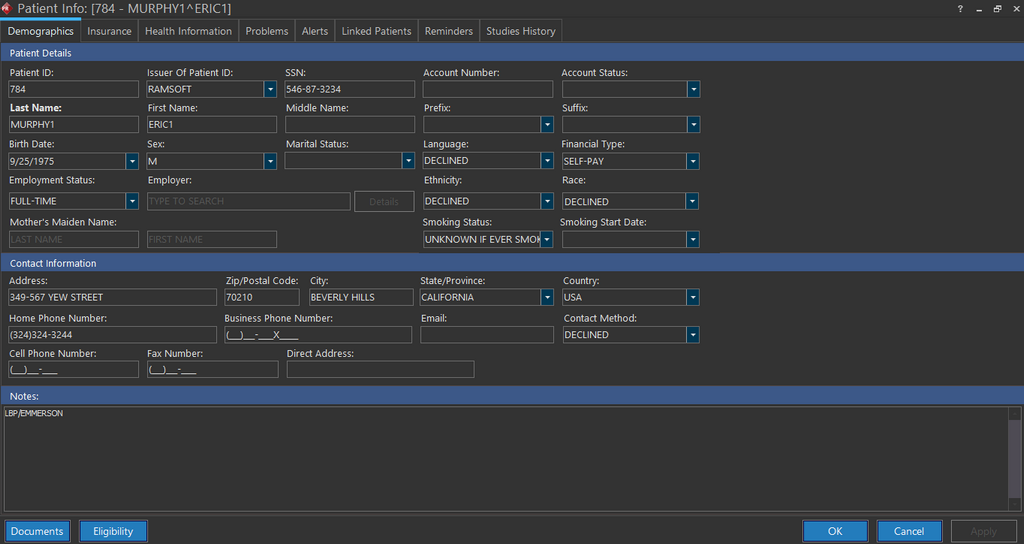Click the application icon in title bar
Image resolution: width=1024 pixels, height=544 pixels.
click(x=8, y=8)
